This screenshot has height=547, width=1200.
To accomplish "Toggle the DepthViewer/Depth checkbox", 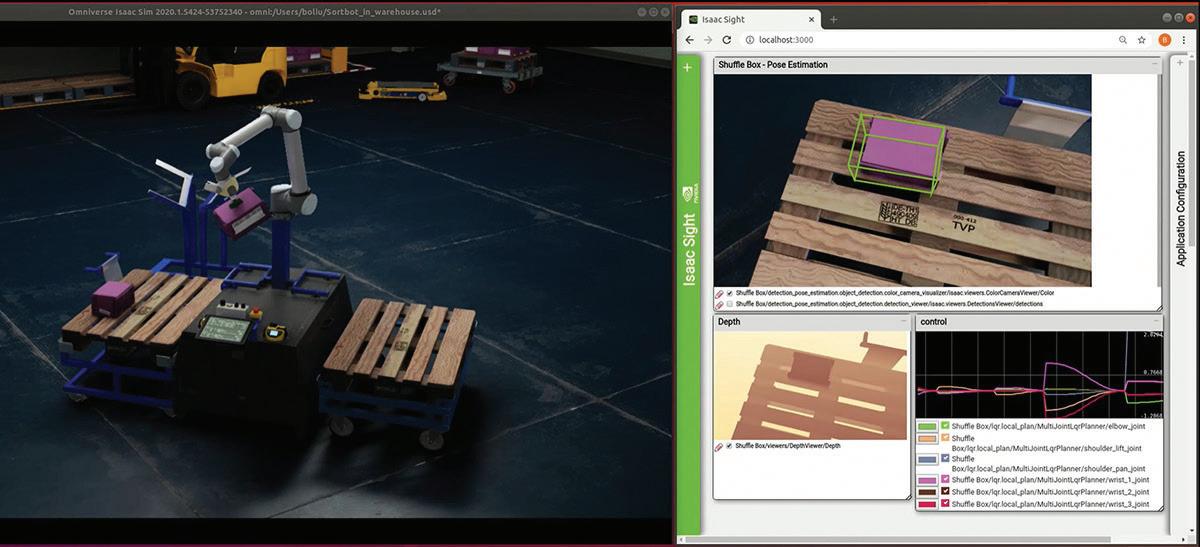I will coord(729,446).
